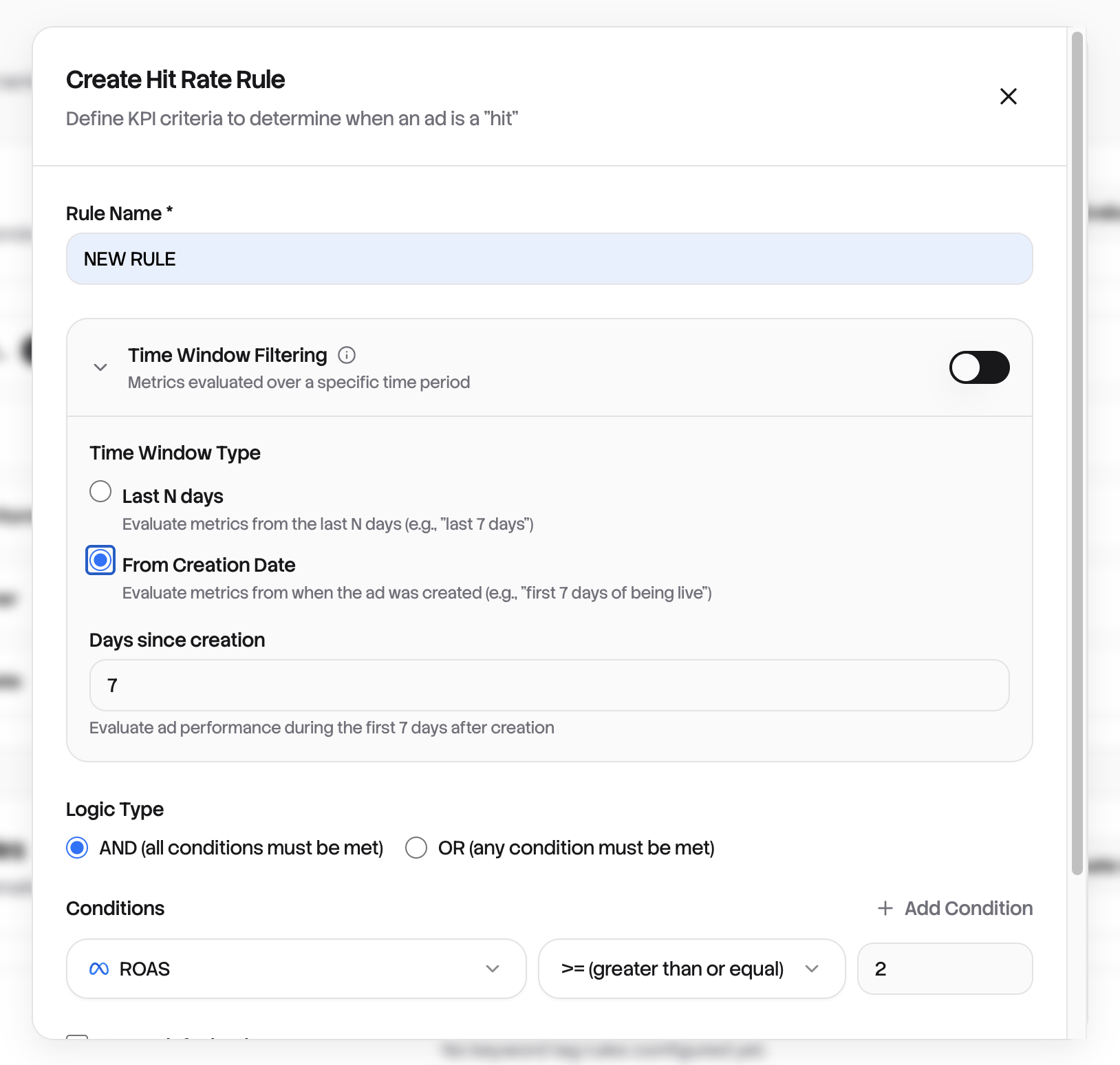Toggle the Time Window Filtering switch
The height and width of the screenshot is (1065, 1120).
(x=978, y=367)
